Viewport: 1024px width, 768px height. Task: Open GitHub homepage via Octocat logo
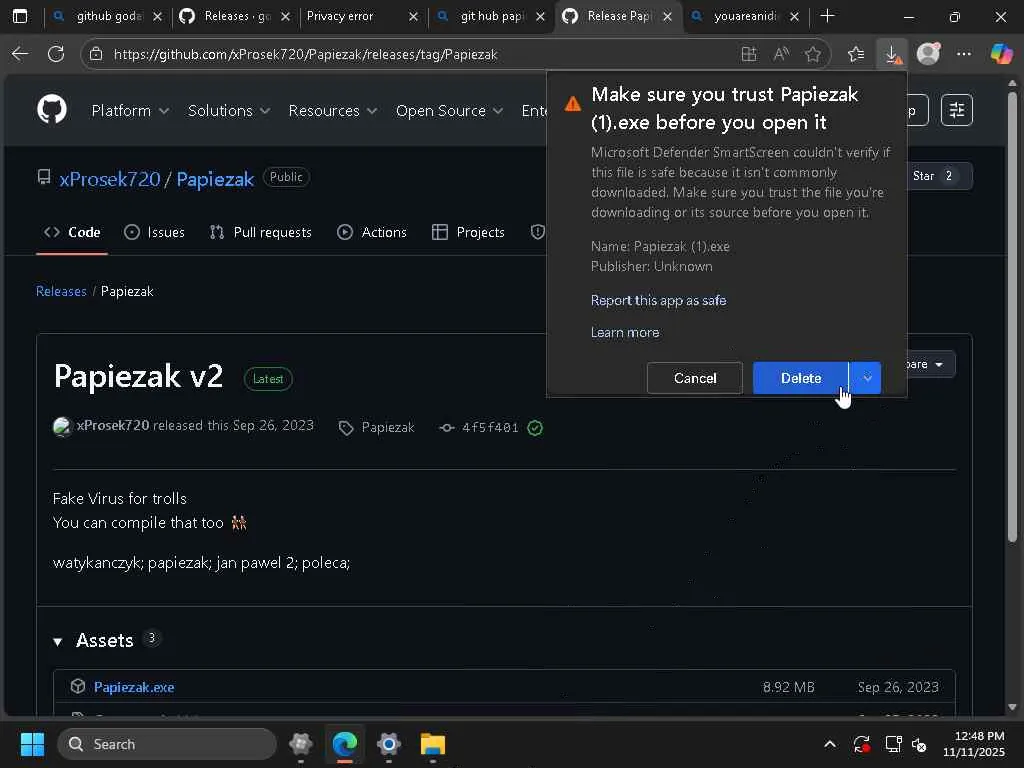(x=52, y=109)
